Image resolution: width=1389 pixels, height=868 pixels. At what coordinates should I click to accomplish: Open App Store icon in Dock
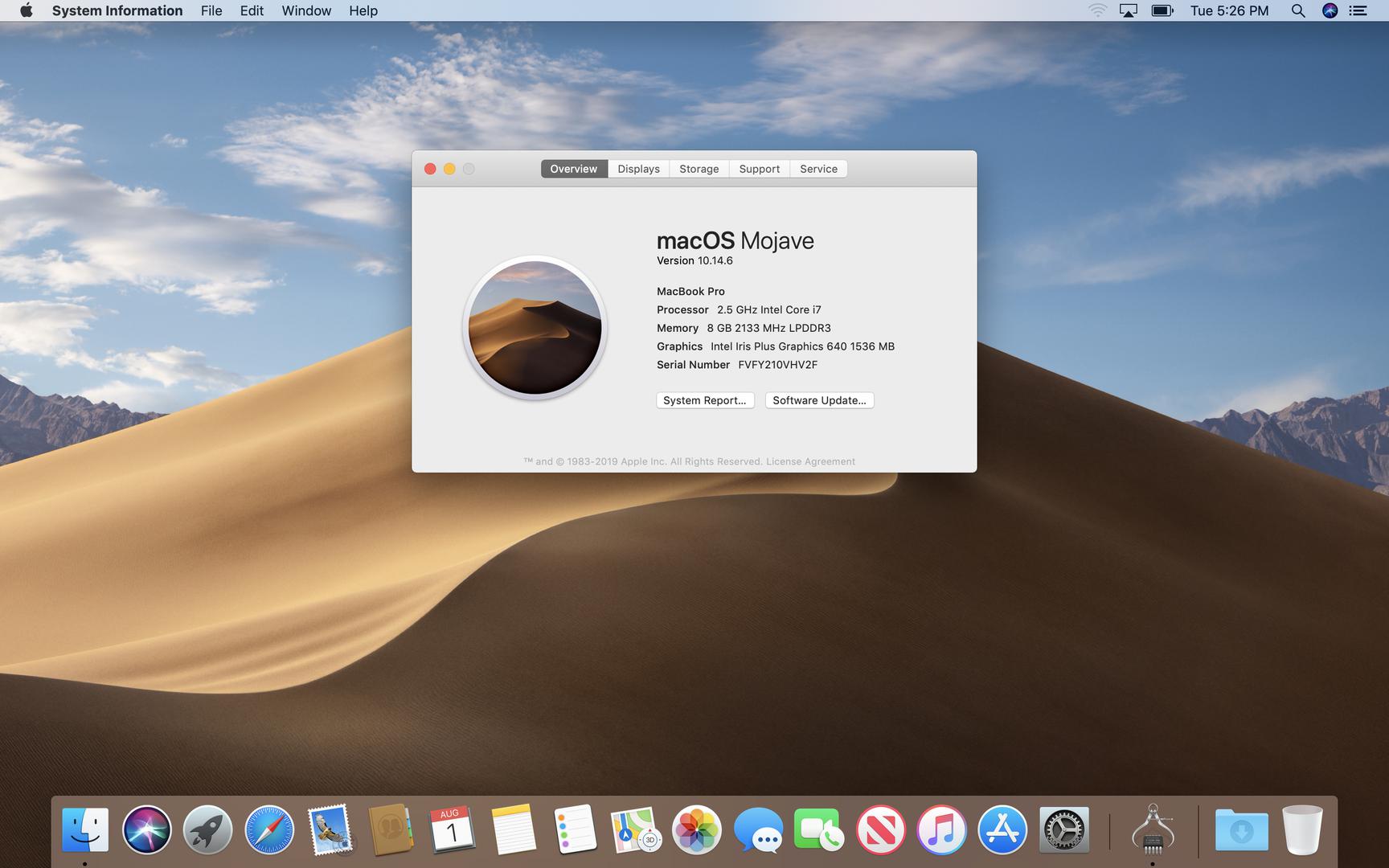pyautogui.click(x=1002, y=829)
